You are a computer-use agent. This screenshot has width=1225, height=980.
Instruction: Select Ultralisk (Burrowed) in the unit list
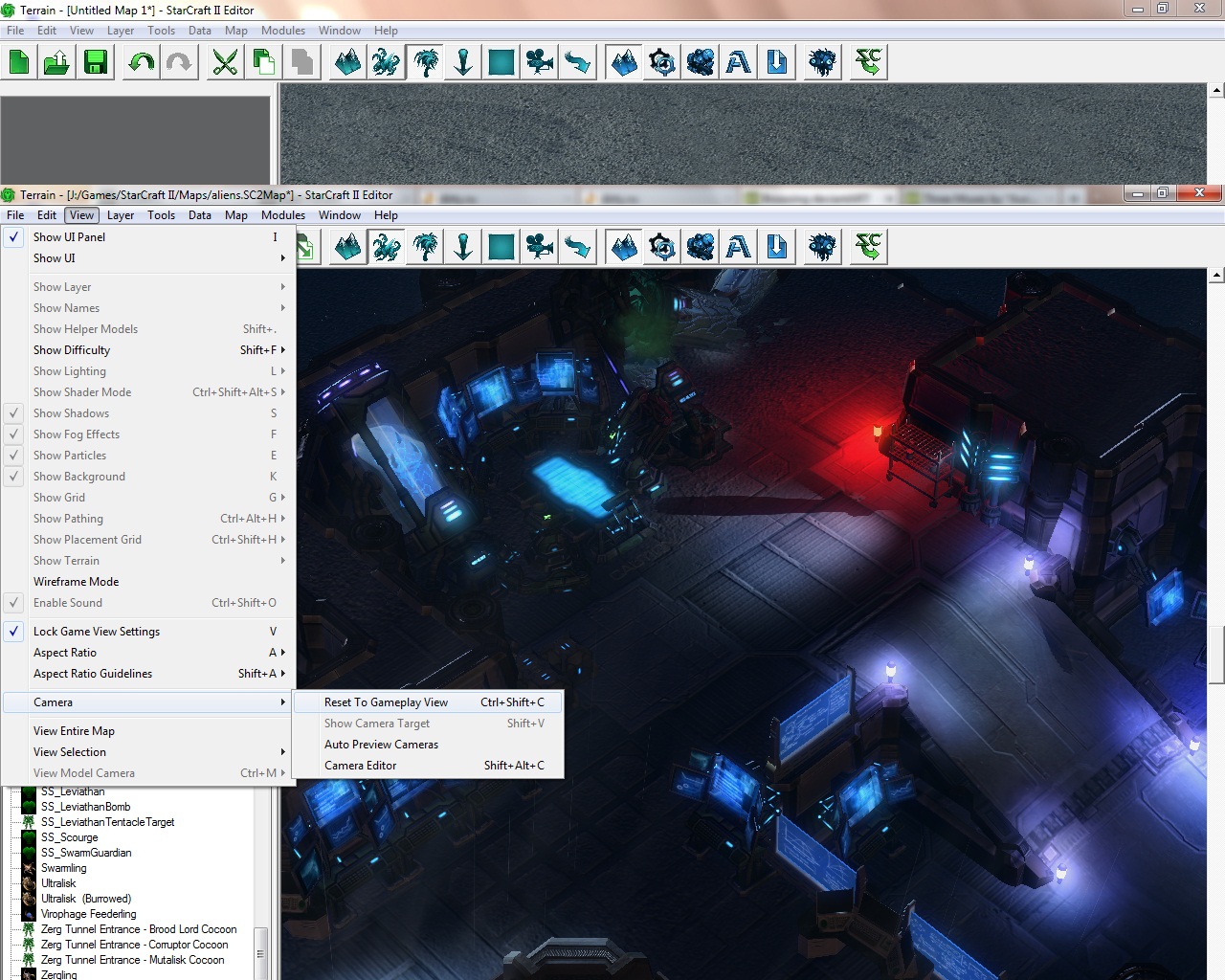click(x=86, y=899)
